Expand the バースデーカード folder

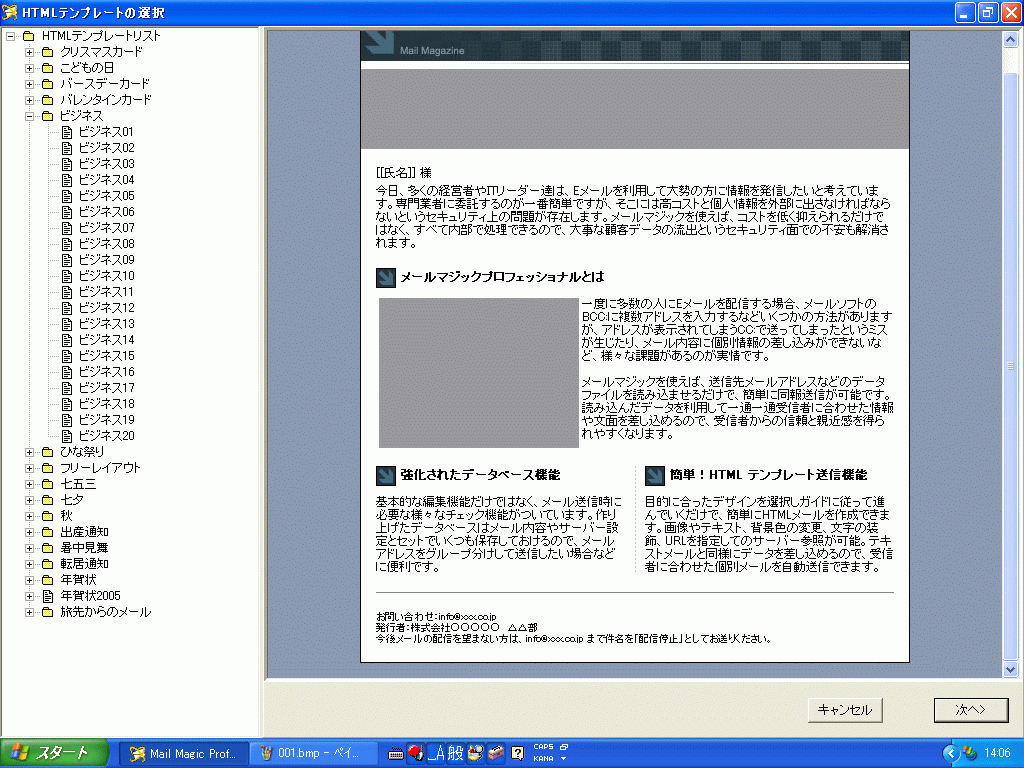[29, 84]
